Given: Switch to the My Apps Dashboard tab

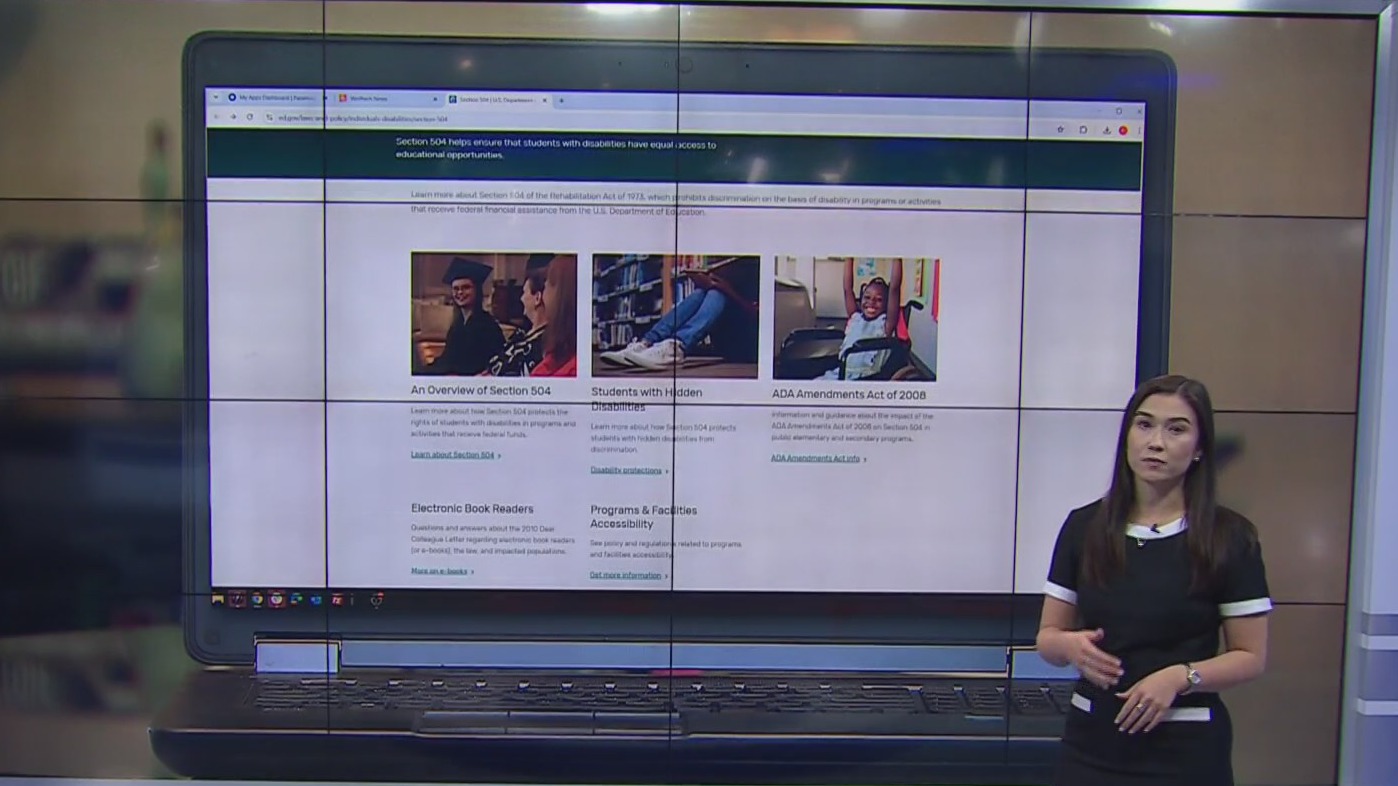Looking at the screenshot, I should coord(272,98).
